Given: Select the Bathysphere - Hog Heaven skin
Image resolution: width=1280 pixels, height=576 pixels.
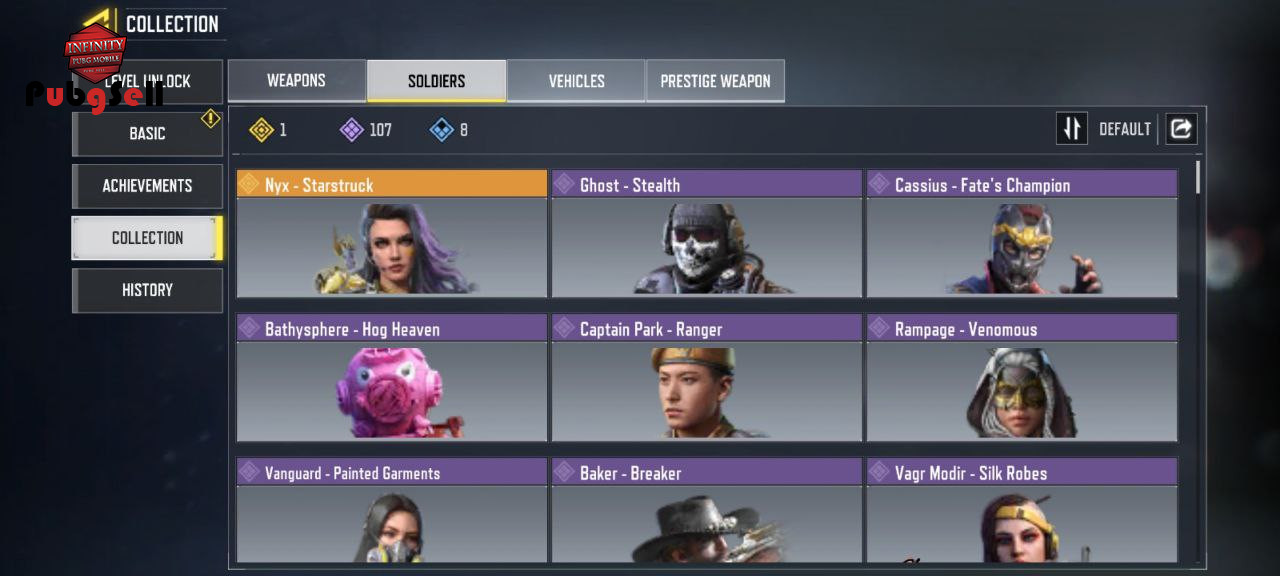Looking at the screenshot, I should pyautogui.click(x=392, y=378).
